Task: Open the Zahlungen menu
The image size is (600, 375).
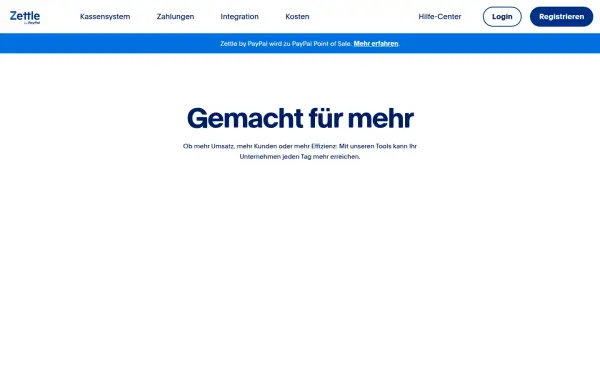Action: pos(175,17)
